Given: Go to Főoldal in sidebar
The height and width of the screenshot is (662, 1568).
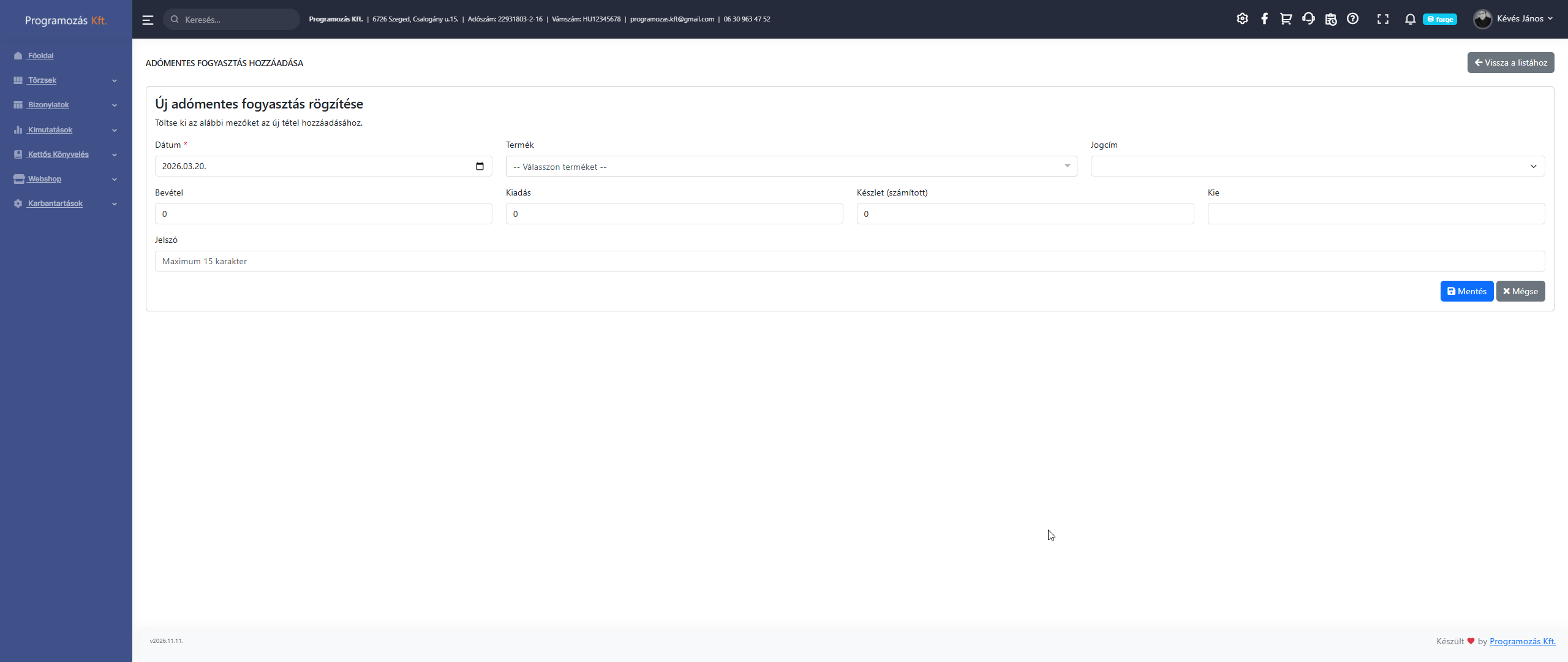Looking at the screenshot, I should coord(40,56).
